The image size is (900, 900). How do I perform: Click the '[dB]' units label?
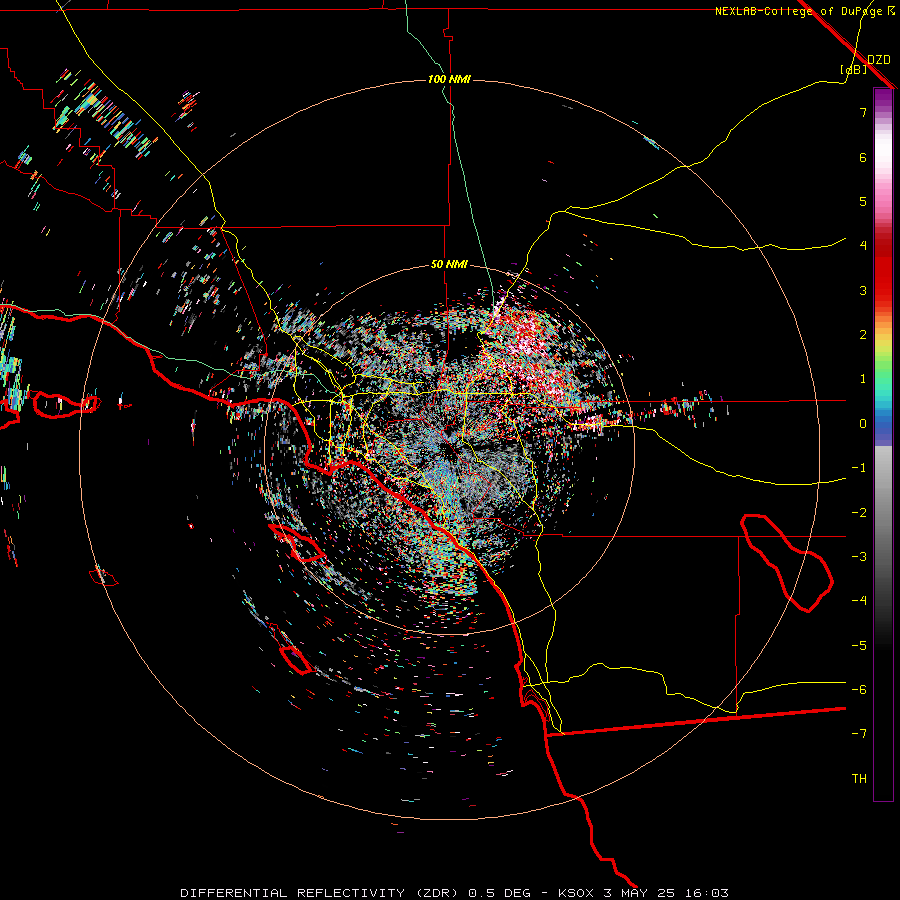point(854,69)
